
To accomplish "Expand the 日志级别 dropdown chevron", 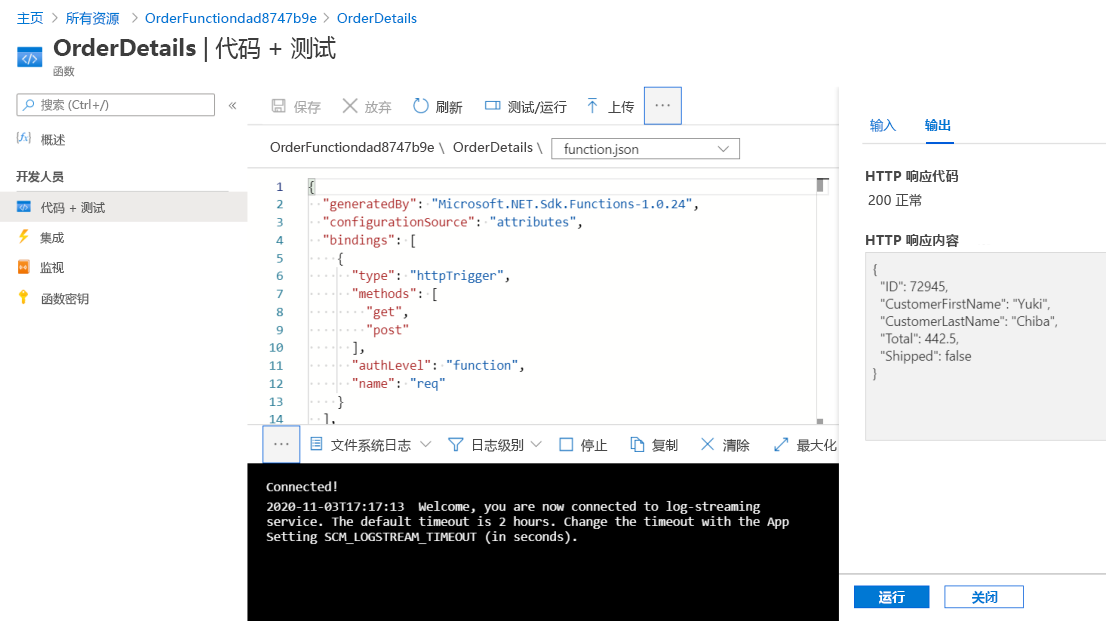I will [536, 445].
